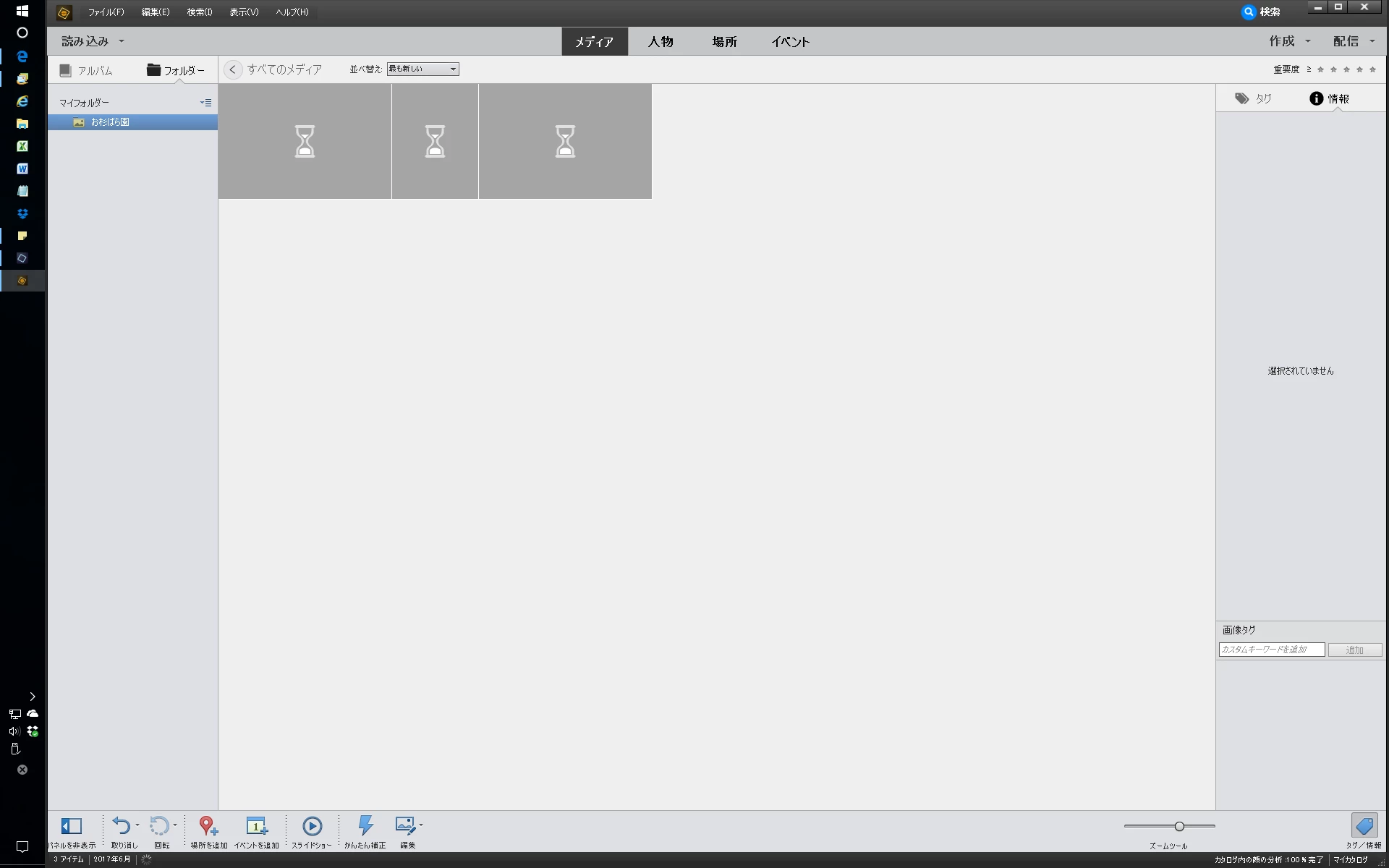The height and width of the screenshot is (868, 1389).
Task: Click the thumbnail zoom slider handle
Action: (1179, 826)
